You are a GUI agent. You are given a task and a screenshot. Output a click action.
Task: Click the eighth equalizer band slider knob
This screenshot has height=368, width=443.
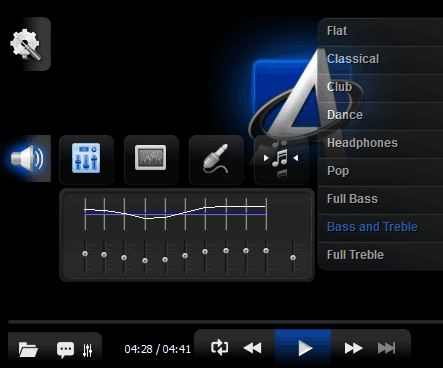[226, 251]
